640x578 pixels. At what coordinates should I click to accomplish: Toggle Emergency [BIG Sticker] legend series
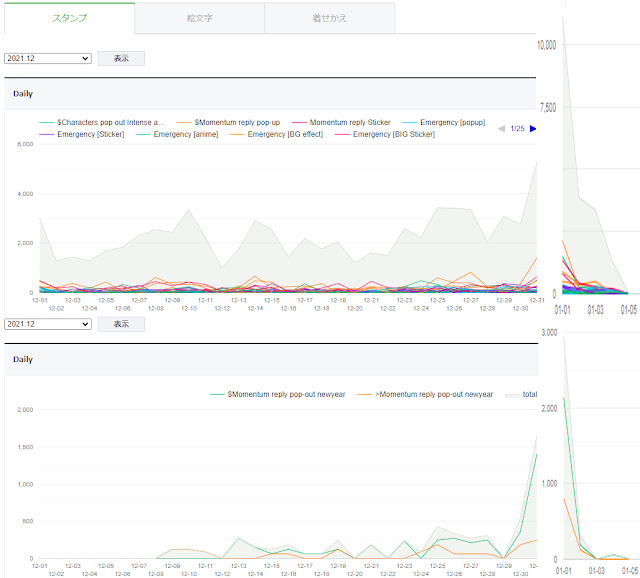tap(385, 134)
